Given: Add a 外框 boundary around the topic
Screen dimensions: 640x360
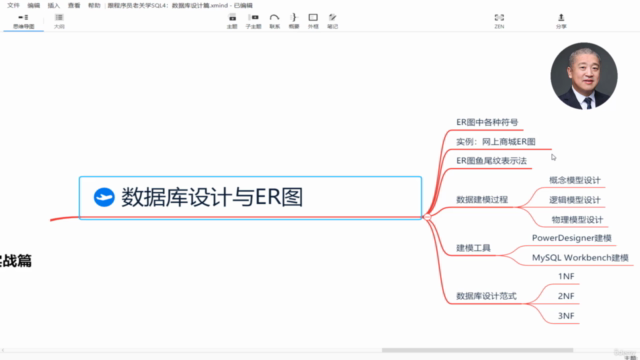Looking at the screenshot, I should [x=313, y=21].
